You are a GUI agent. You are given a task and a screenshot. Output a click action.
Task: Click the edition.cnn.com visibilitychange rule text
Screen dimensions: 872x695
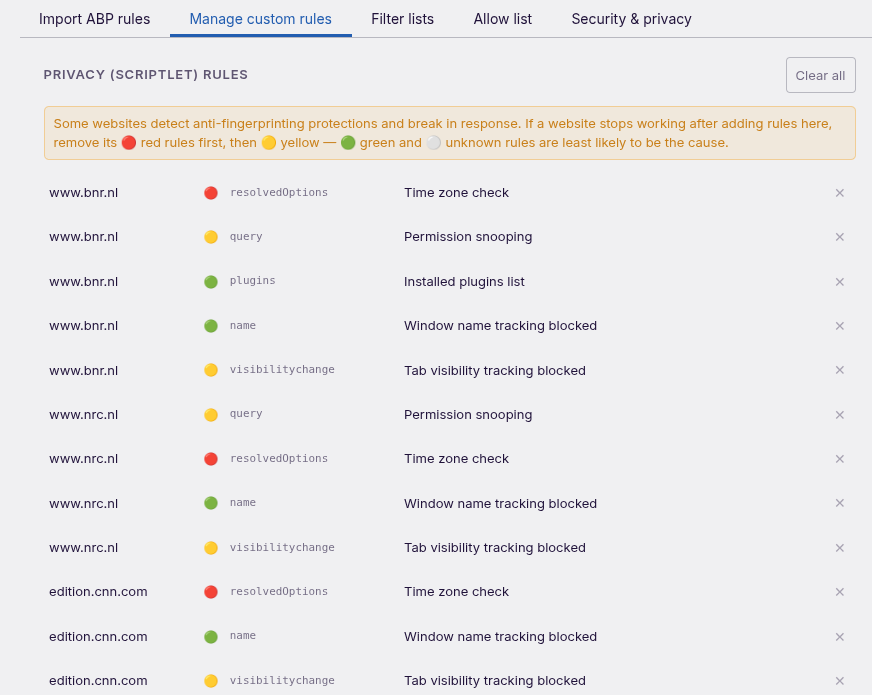(x=282, y=680)
